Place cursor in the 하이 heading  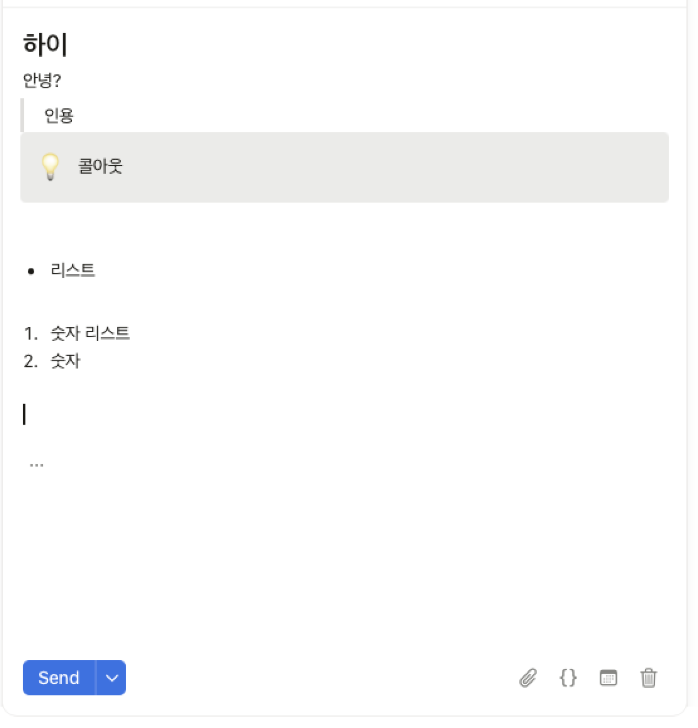[45, 45]
